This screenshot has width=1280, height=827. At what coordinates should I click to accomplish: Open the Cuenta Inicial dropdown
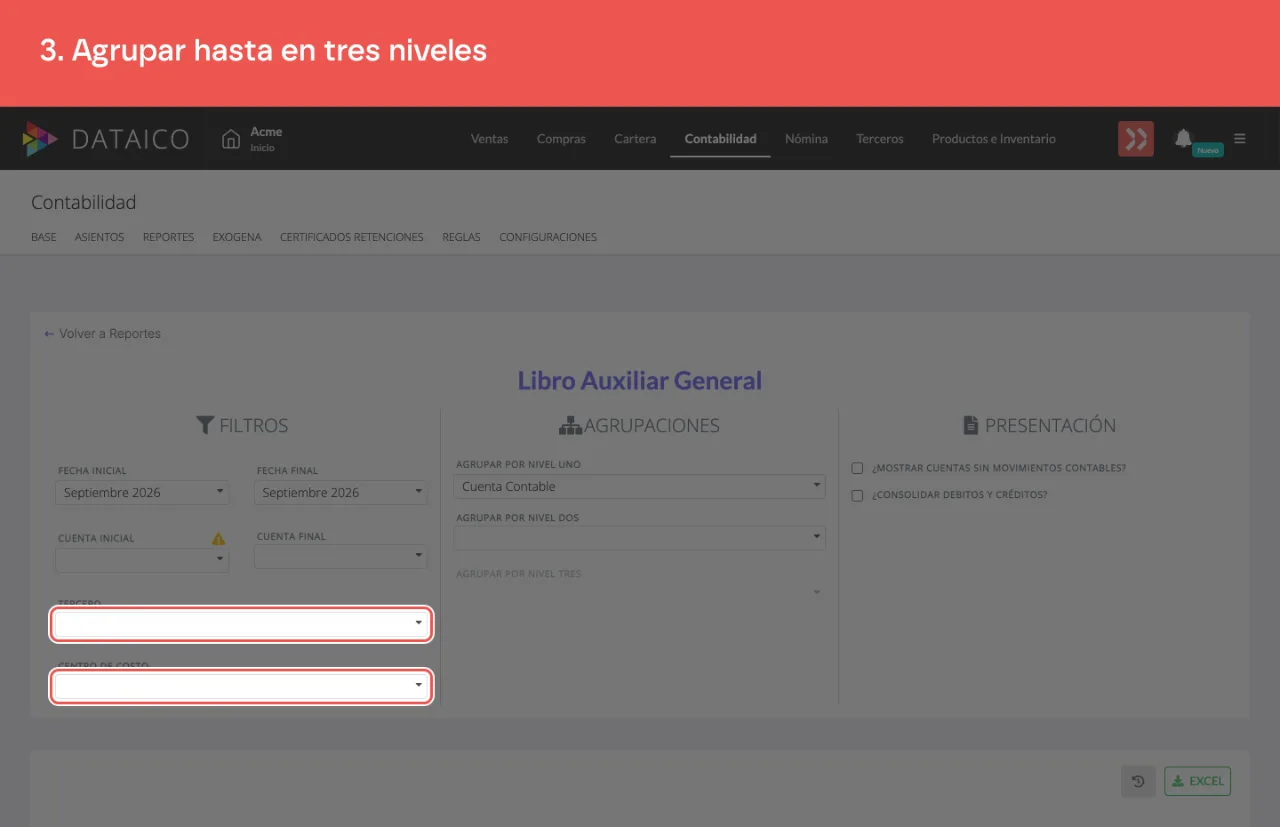tap(142, 560)
